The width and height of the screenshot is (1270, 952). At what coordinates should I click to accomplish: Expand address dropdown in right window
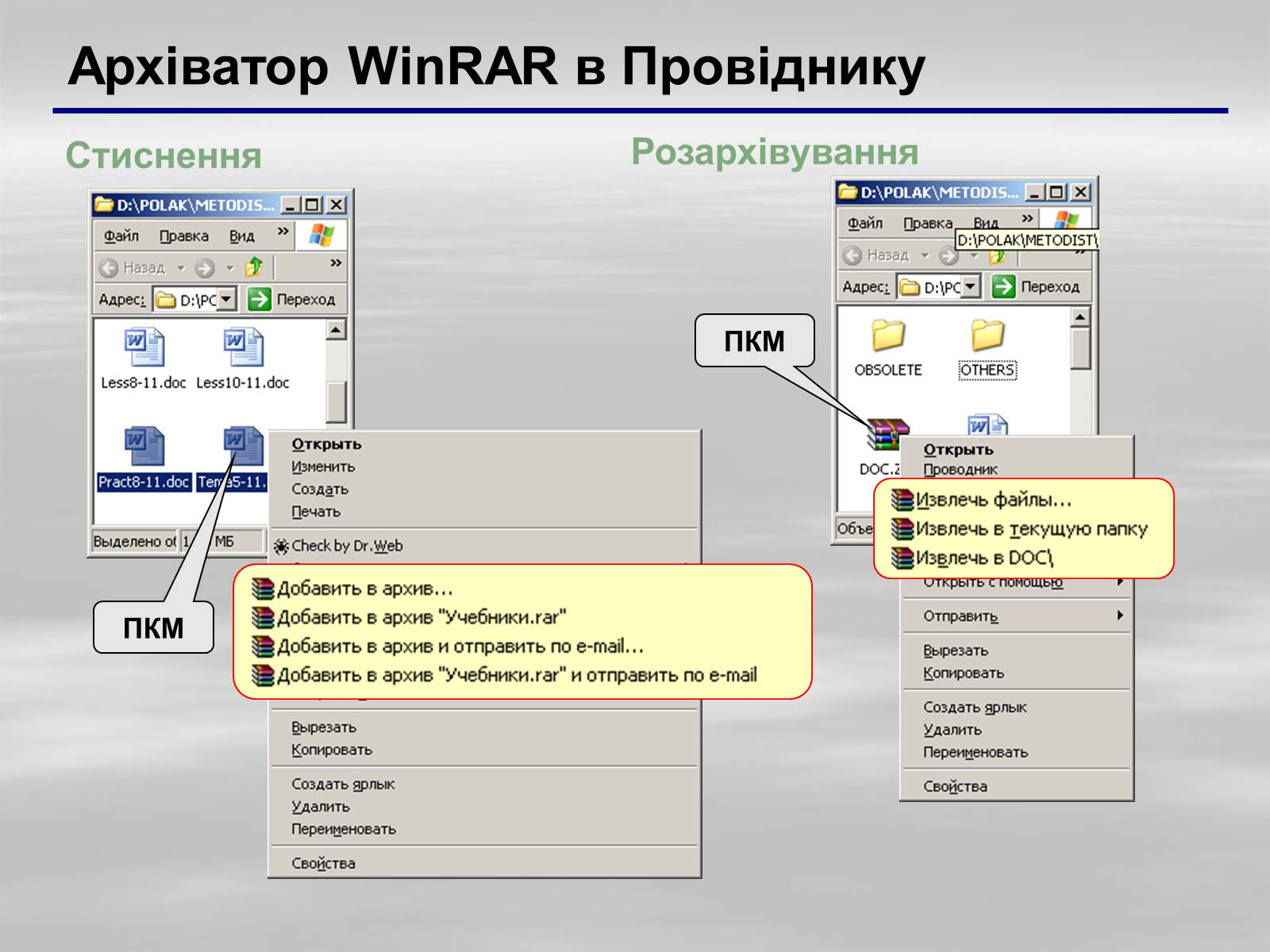[972, 286]
